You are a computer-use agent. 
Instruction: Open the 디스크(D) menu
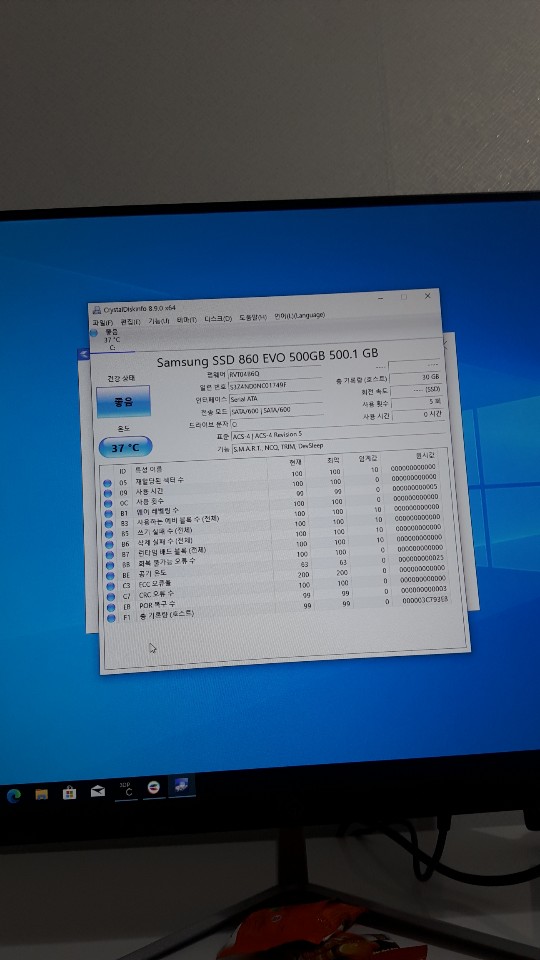(x=218, y=318)
